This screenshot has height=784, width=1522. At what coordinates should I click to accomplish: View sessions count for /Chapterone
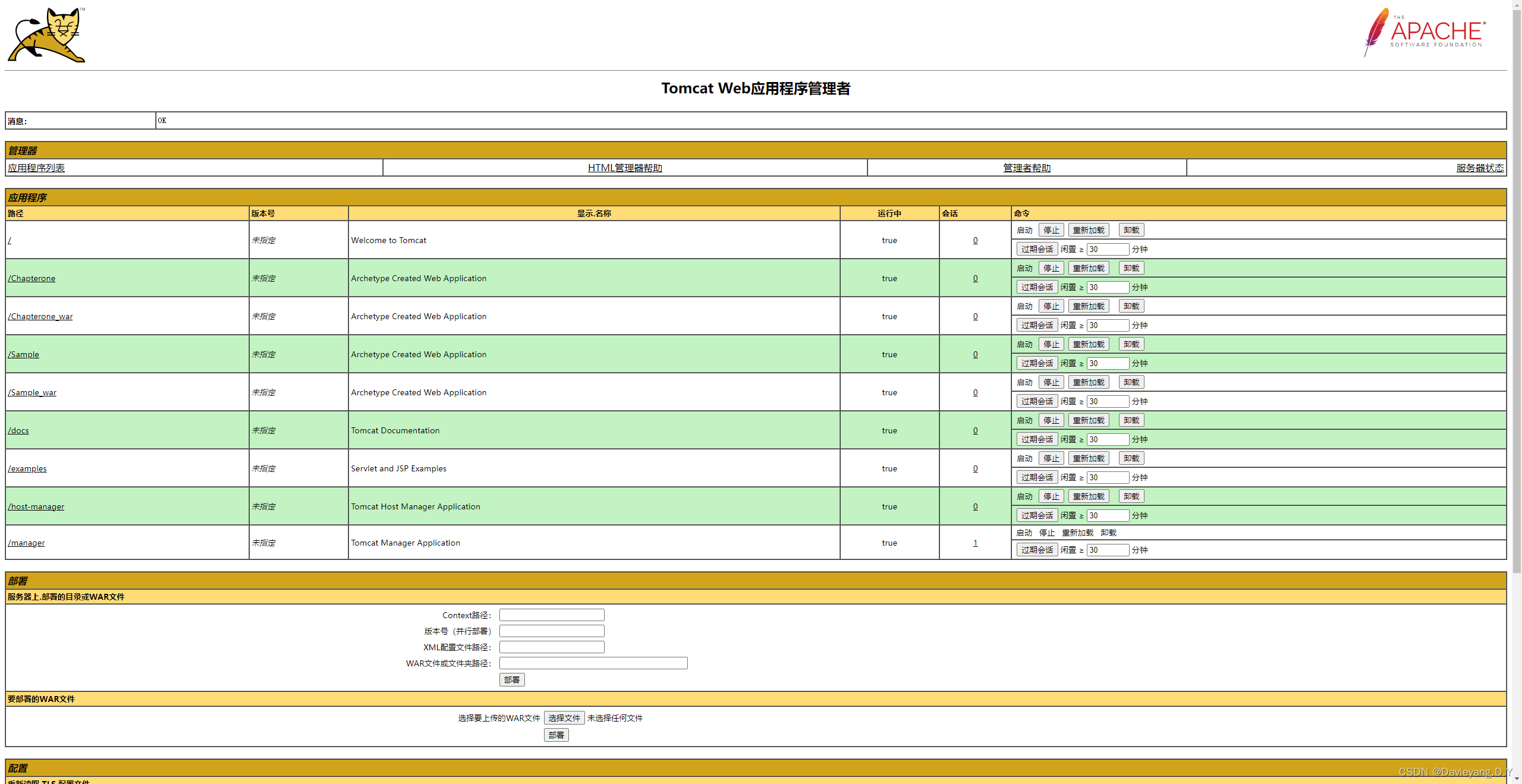point(975,278)
